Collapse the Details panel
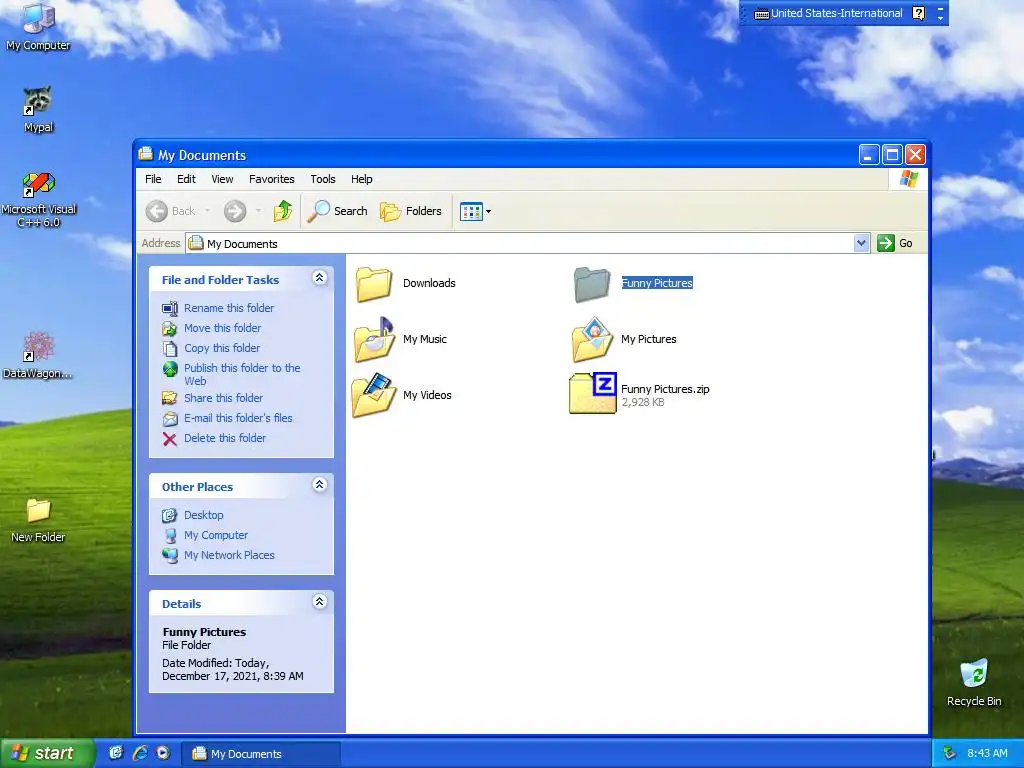1024x768 pixels. coord(319,601)
